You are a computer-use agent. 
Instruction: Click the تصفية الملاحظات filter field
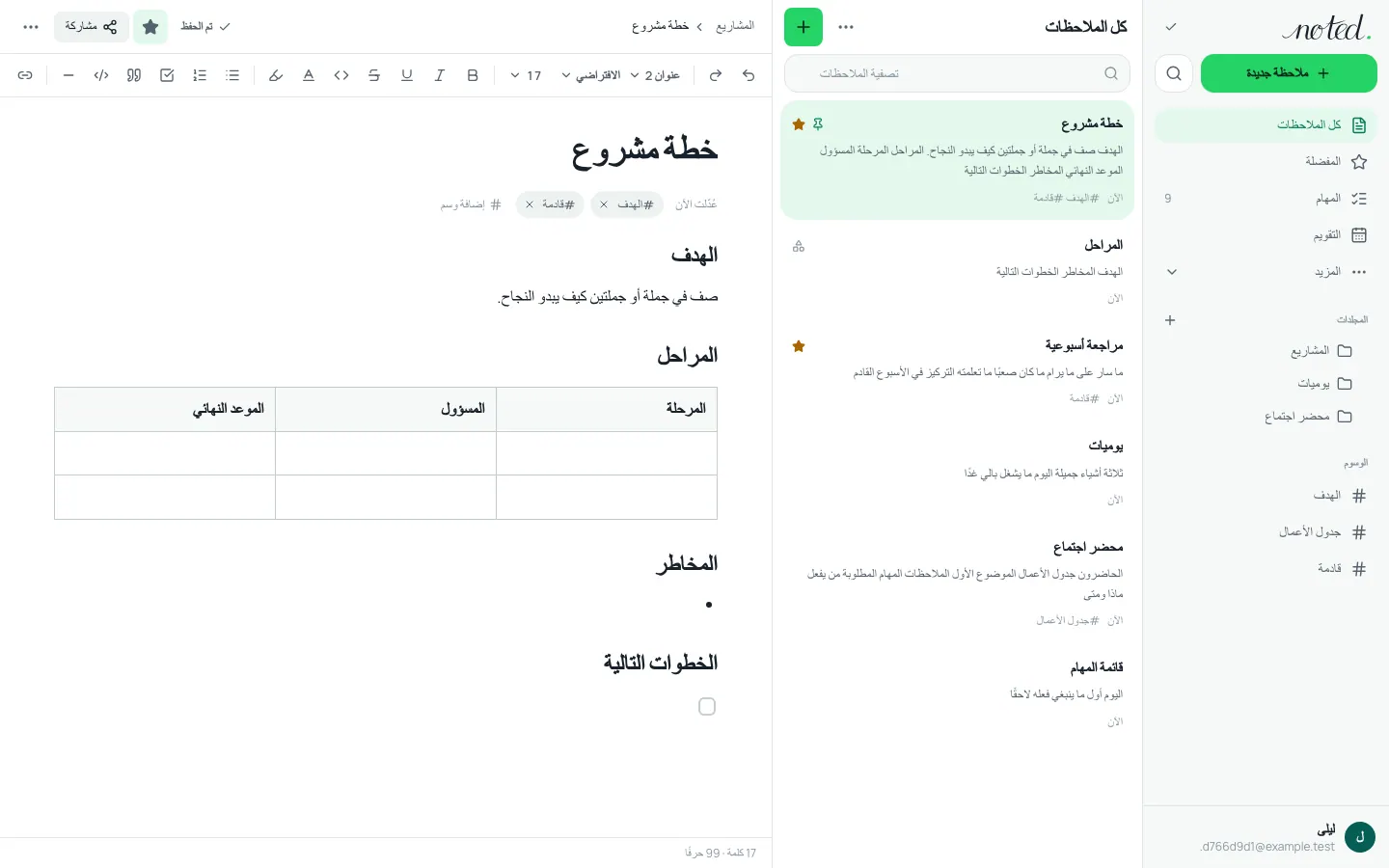pos(957,73)
